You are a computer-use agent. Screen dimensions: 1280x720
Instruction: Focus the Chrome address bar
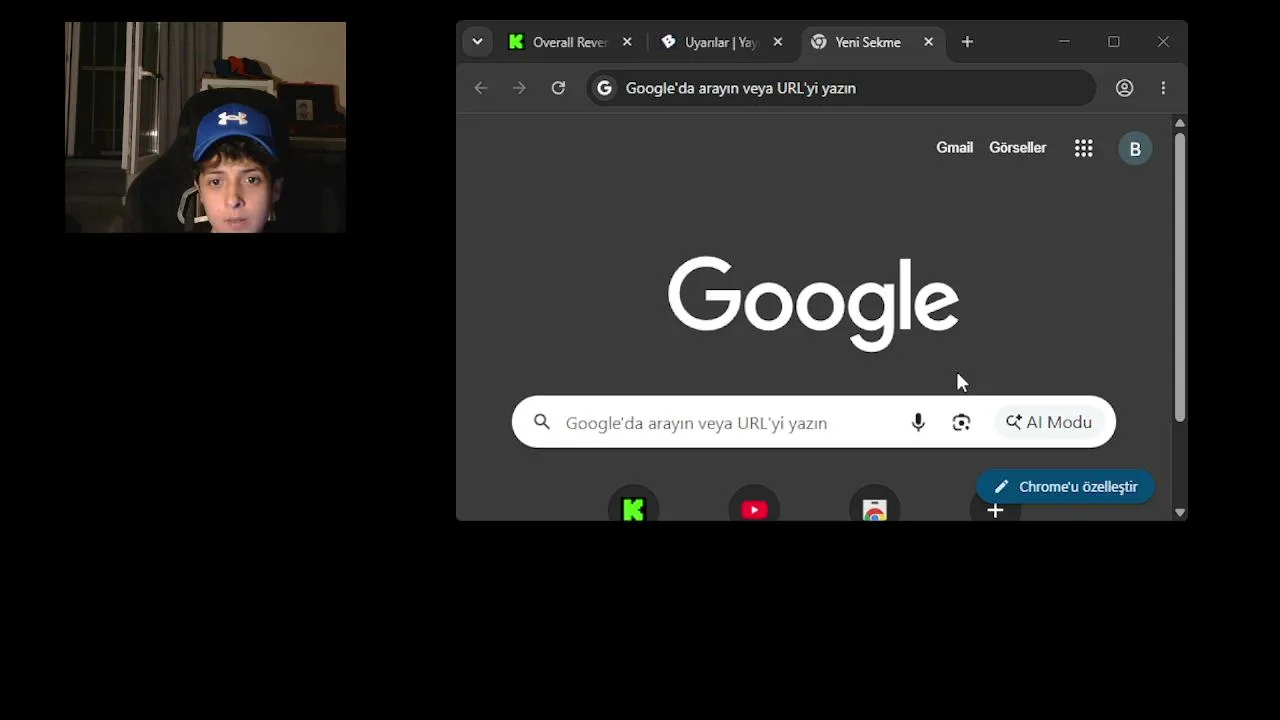point(841,88)
